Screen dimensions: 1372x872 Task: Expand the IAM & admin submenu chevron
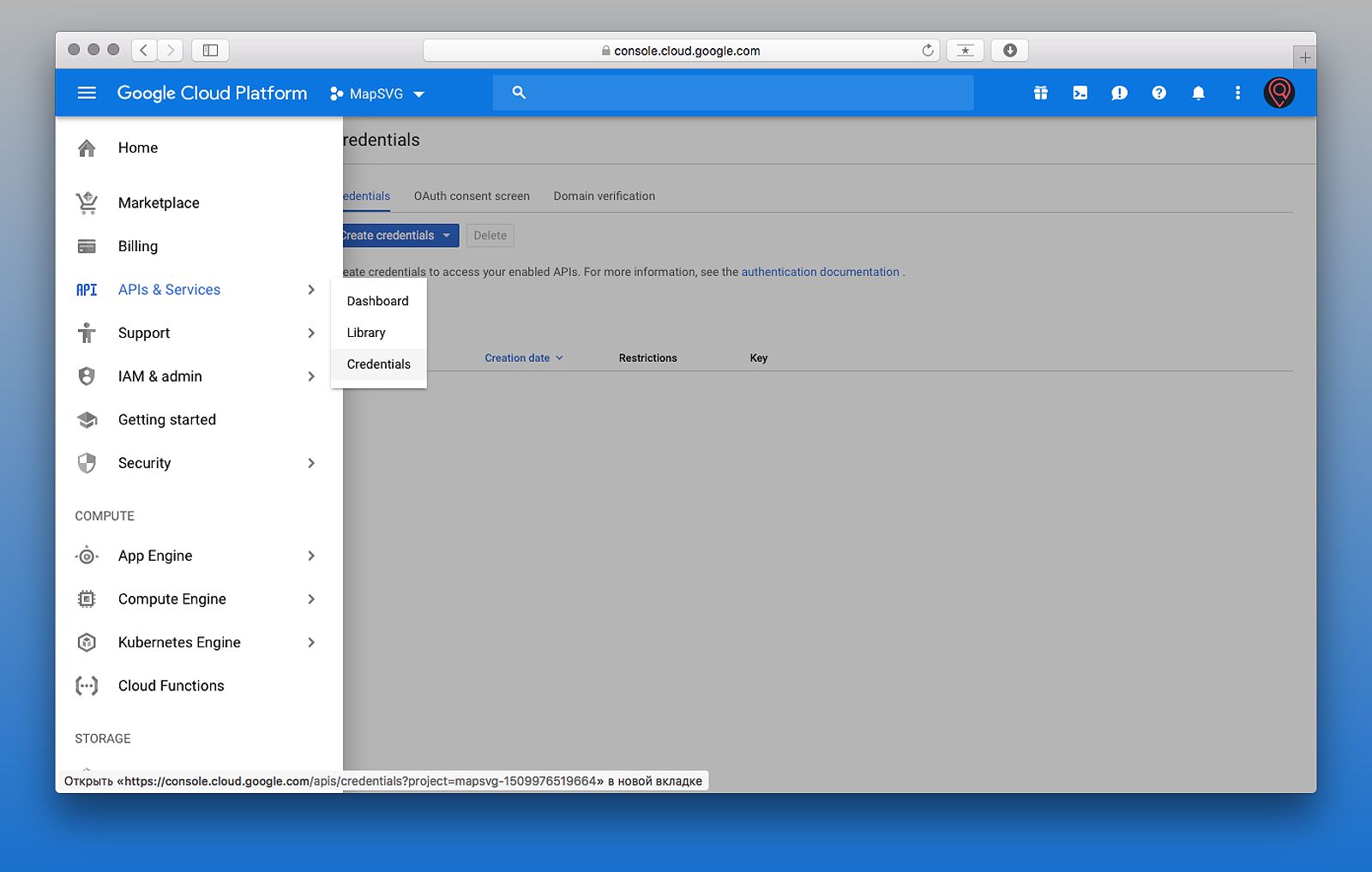(311, 376)
